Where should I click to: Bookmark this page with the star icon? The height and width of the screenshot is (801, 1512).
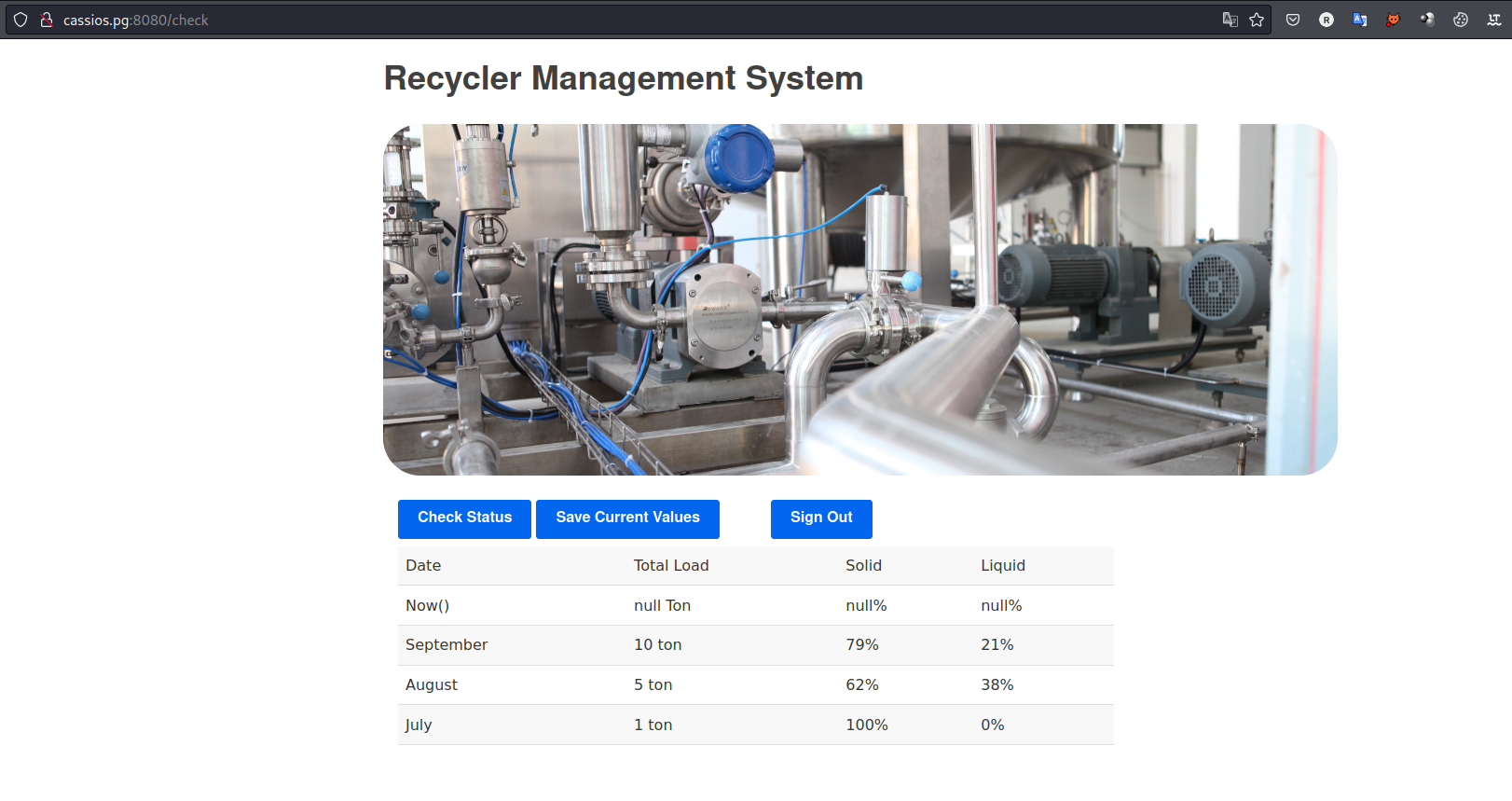pos(1257,20)
